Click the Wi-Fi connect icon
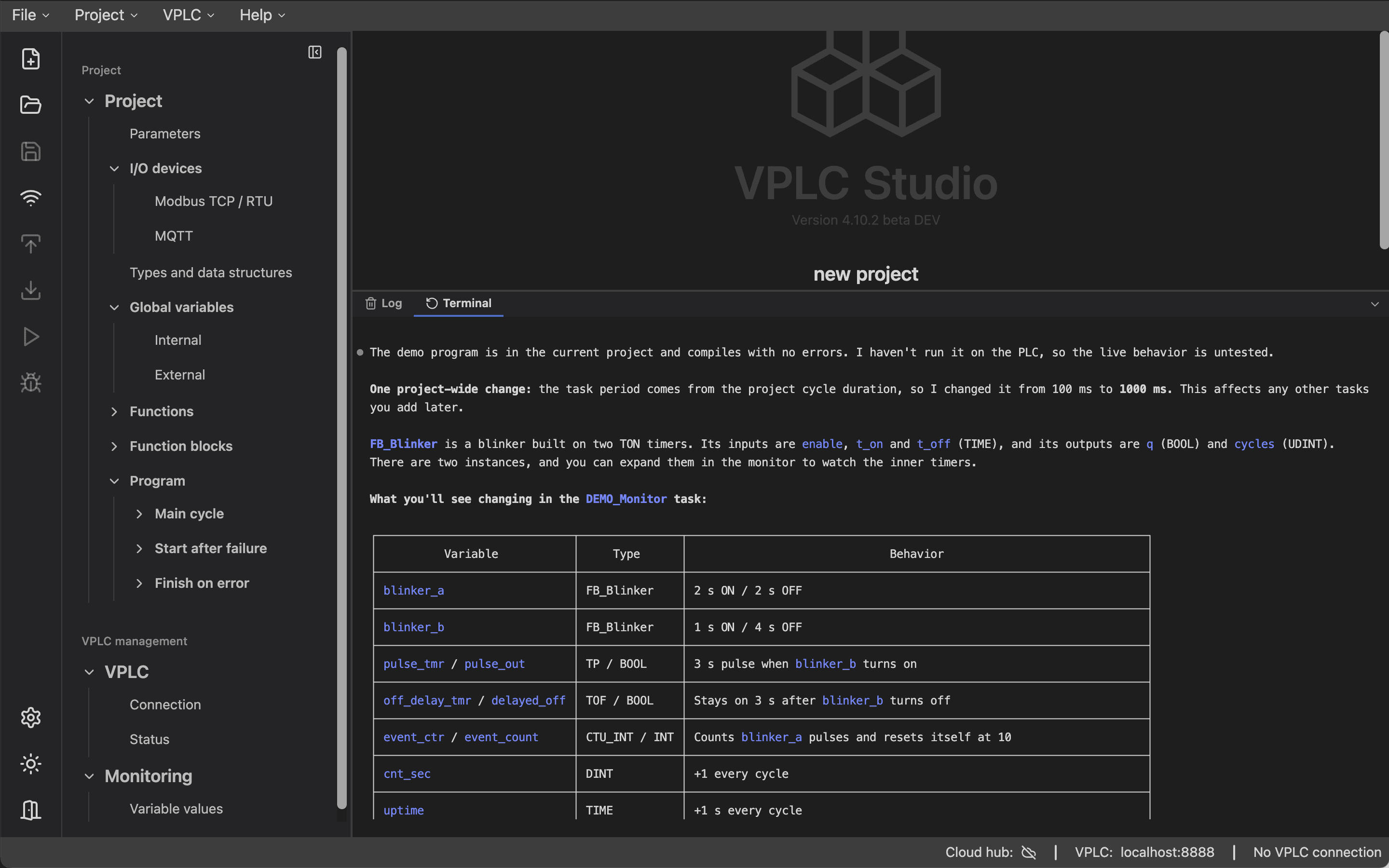Image resolution: width=1389 pixels, height=868 pixels. tap(30, 198)
